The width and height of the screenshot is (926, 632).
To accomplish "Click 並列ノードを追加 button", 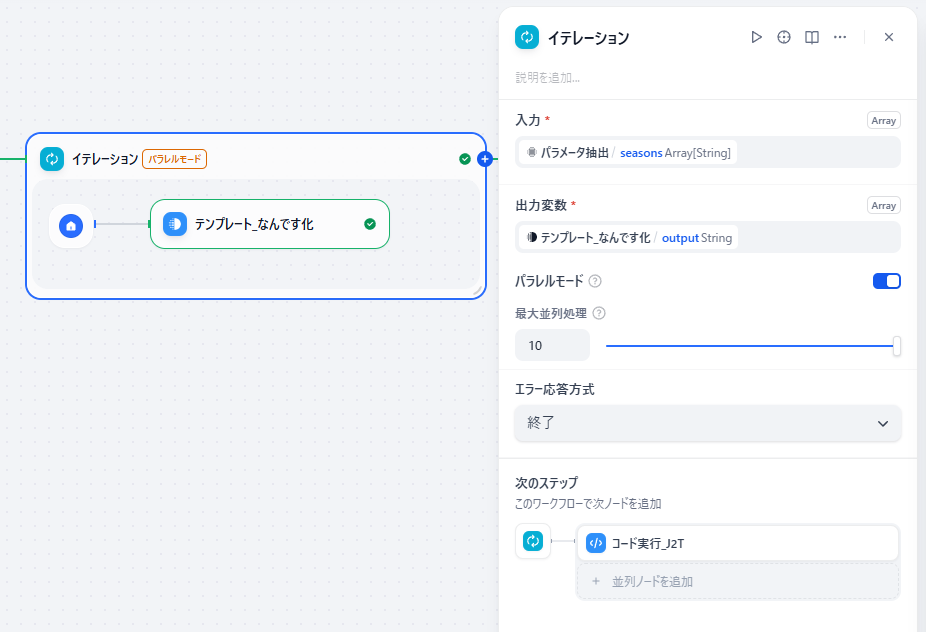I will tap(738, 581).
